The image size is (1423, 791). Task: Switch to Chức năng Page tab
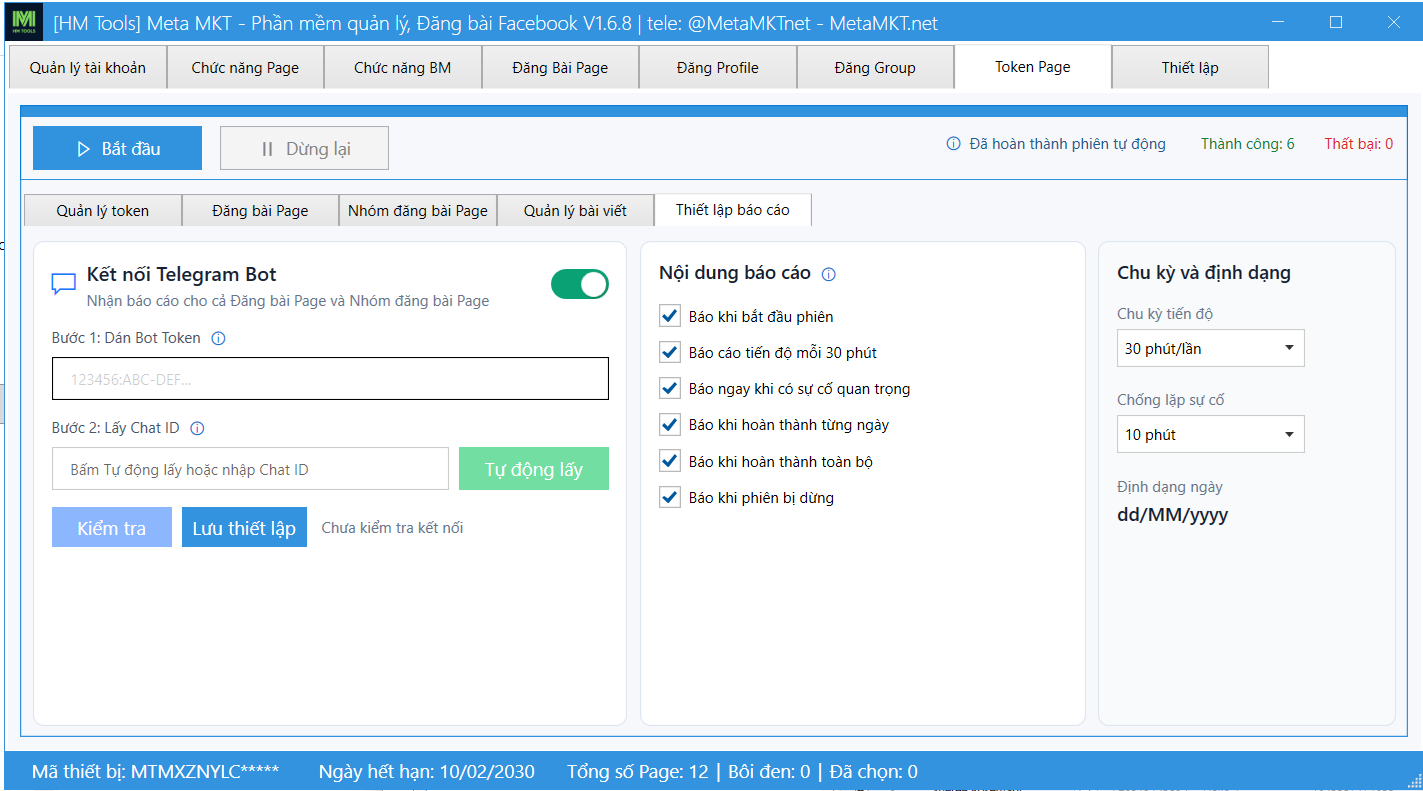point(245,68)
